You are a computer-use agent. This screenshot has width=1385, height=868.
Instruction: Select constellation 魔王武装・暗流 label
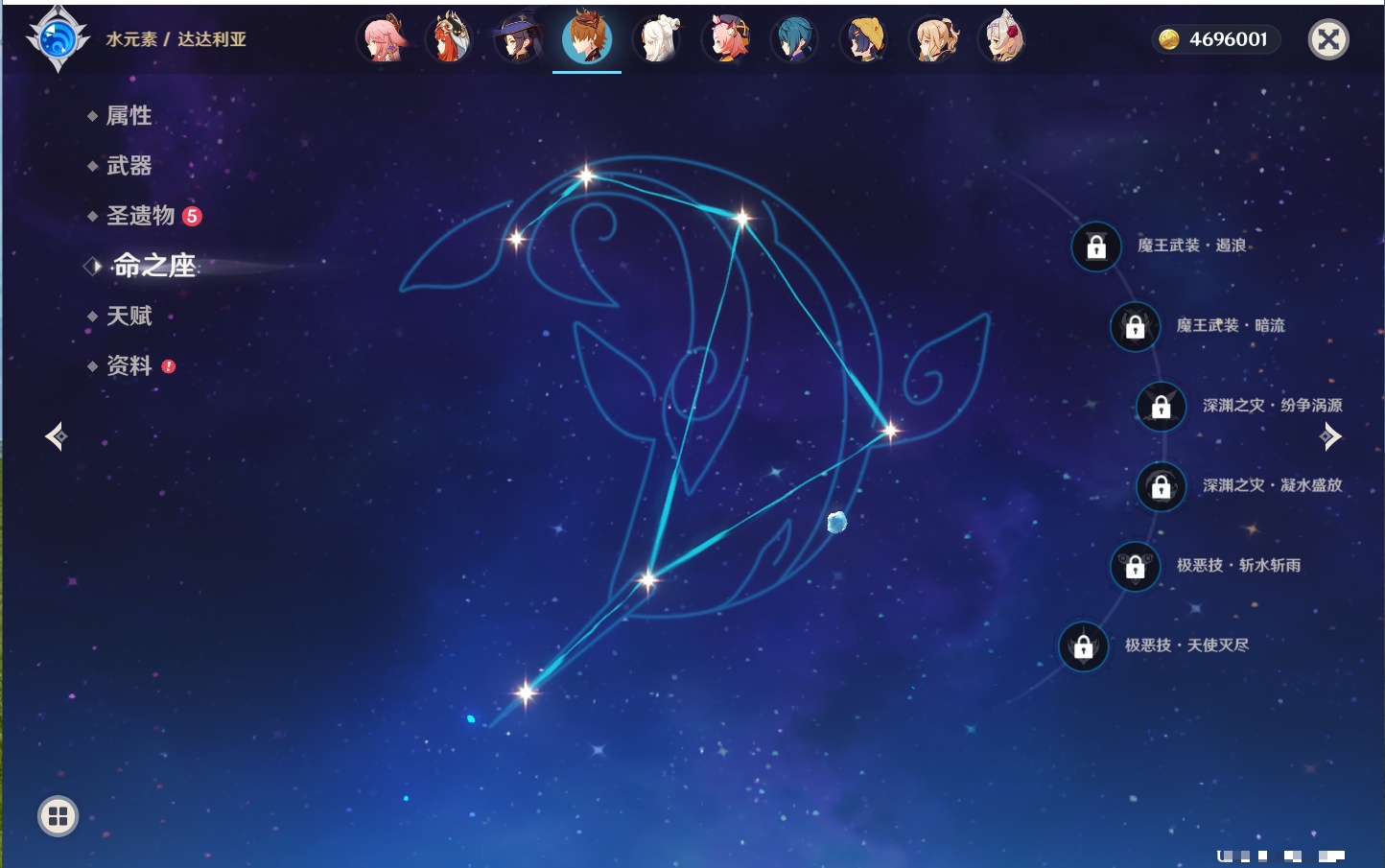[x=1230, y=326]
